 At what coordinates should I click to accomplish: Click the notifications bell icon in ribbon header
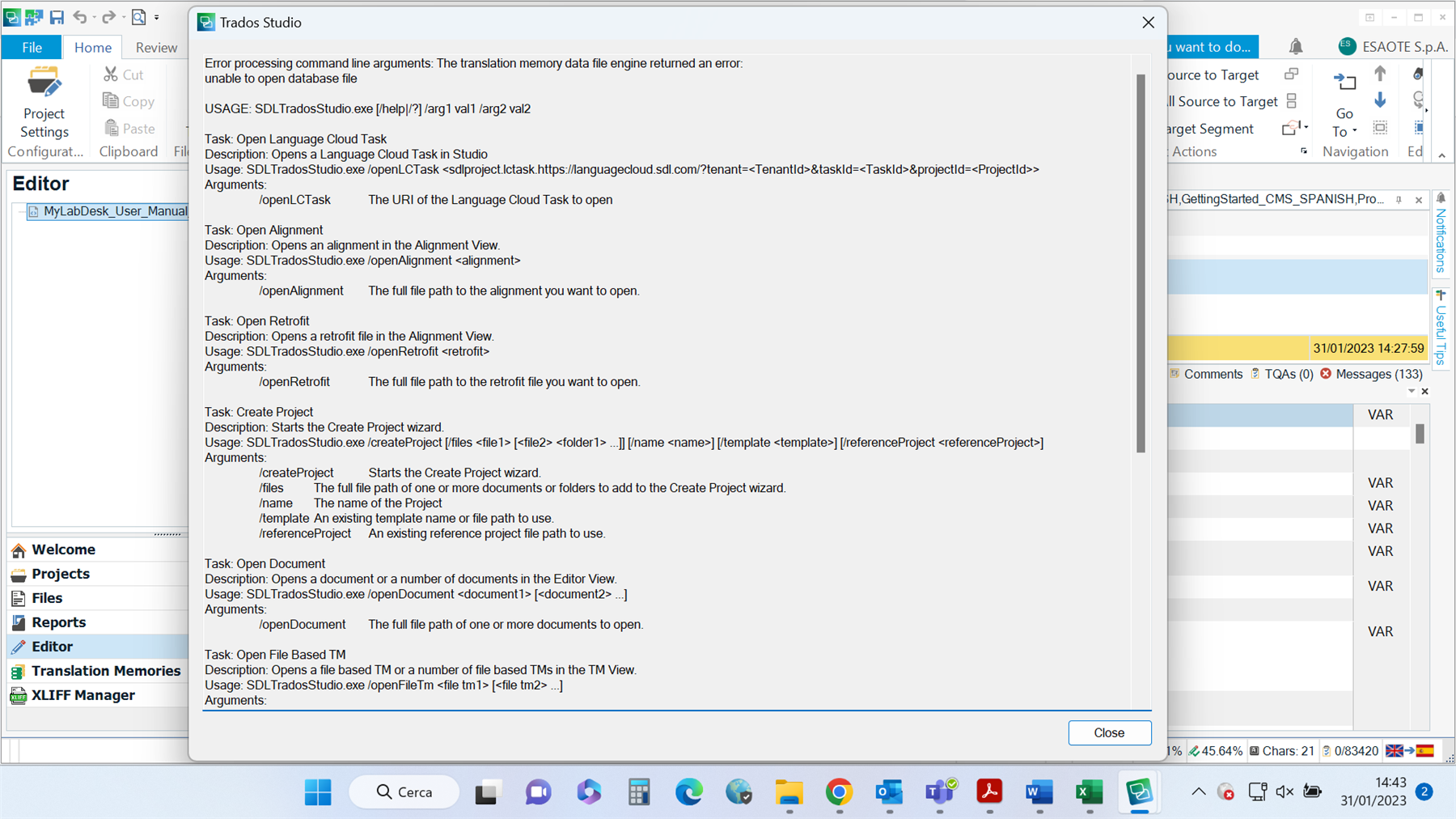click(1296, 47)
